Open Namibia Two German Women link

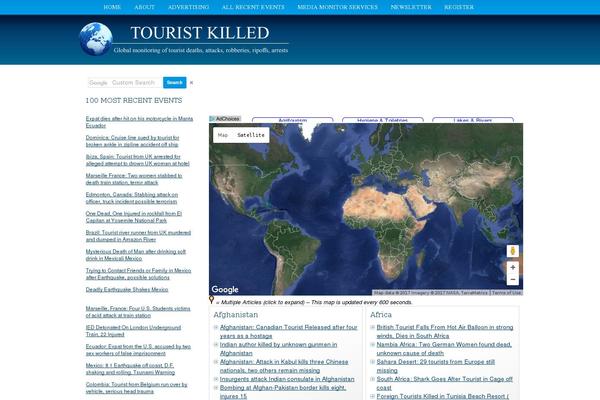444,349
